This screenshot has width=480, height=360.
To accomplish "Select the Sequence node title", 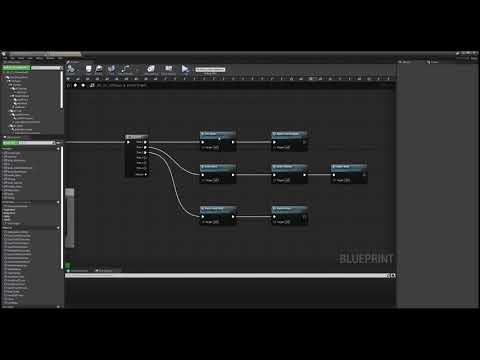I will coord(137,137).
